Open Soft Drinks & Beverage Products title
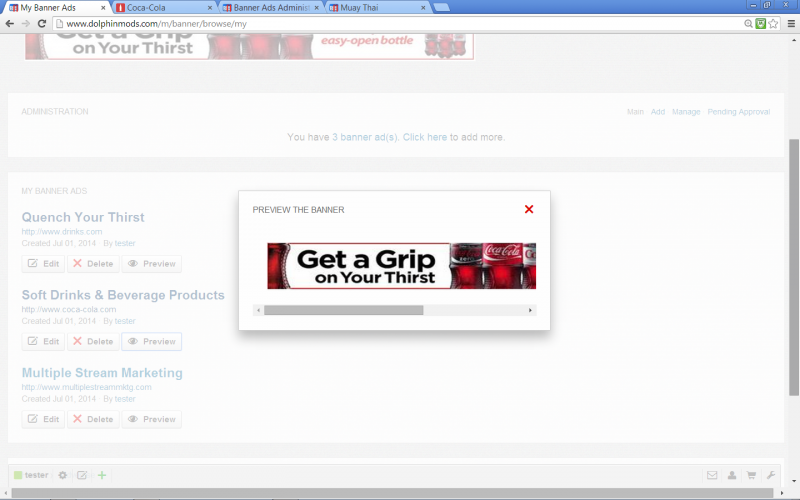The height and width of the screenshot is (500, 800). click(x=123, y=295)
